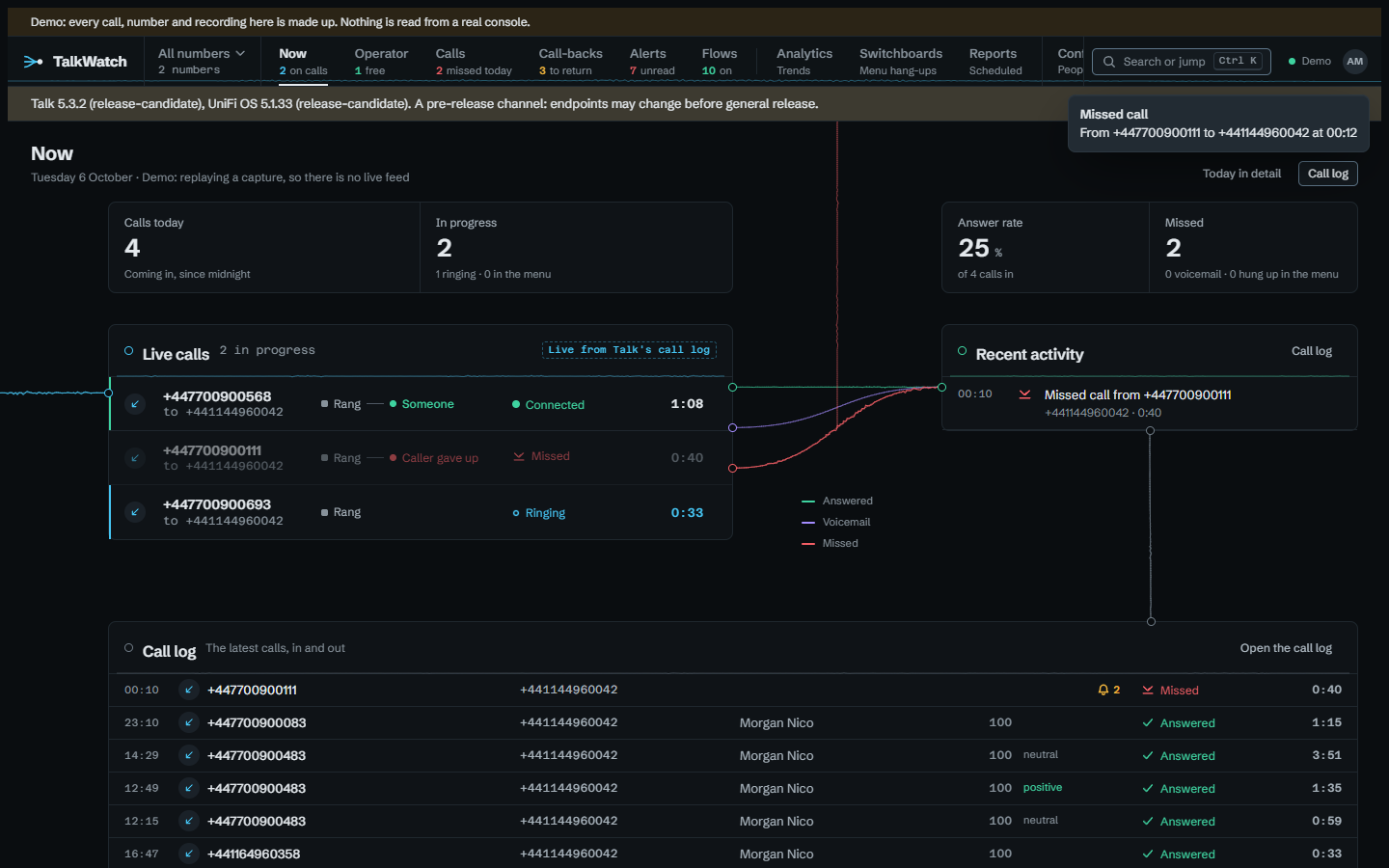The image size is (1389, 868).
Task: Click the inbound icon on the 00:10 call log row
Action: pyautogui.click(x=189, y=690)
